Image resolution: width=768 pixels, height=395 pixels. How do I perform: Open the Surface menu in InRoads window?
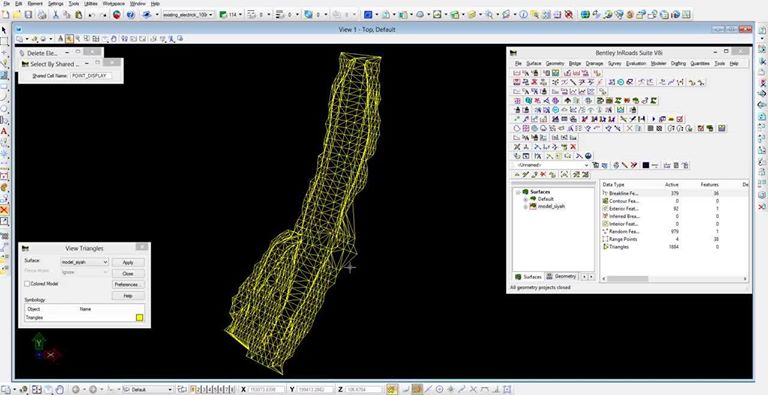(533, 64)
